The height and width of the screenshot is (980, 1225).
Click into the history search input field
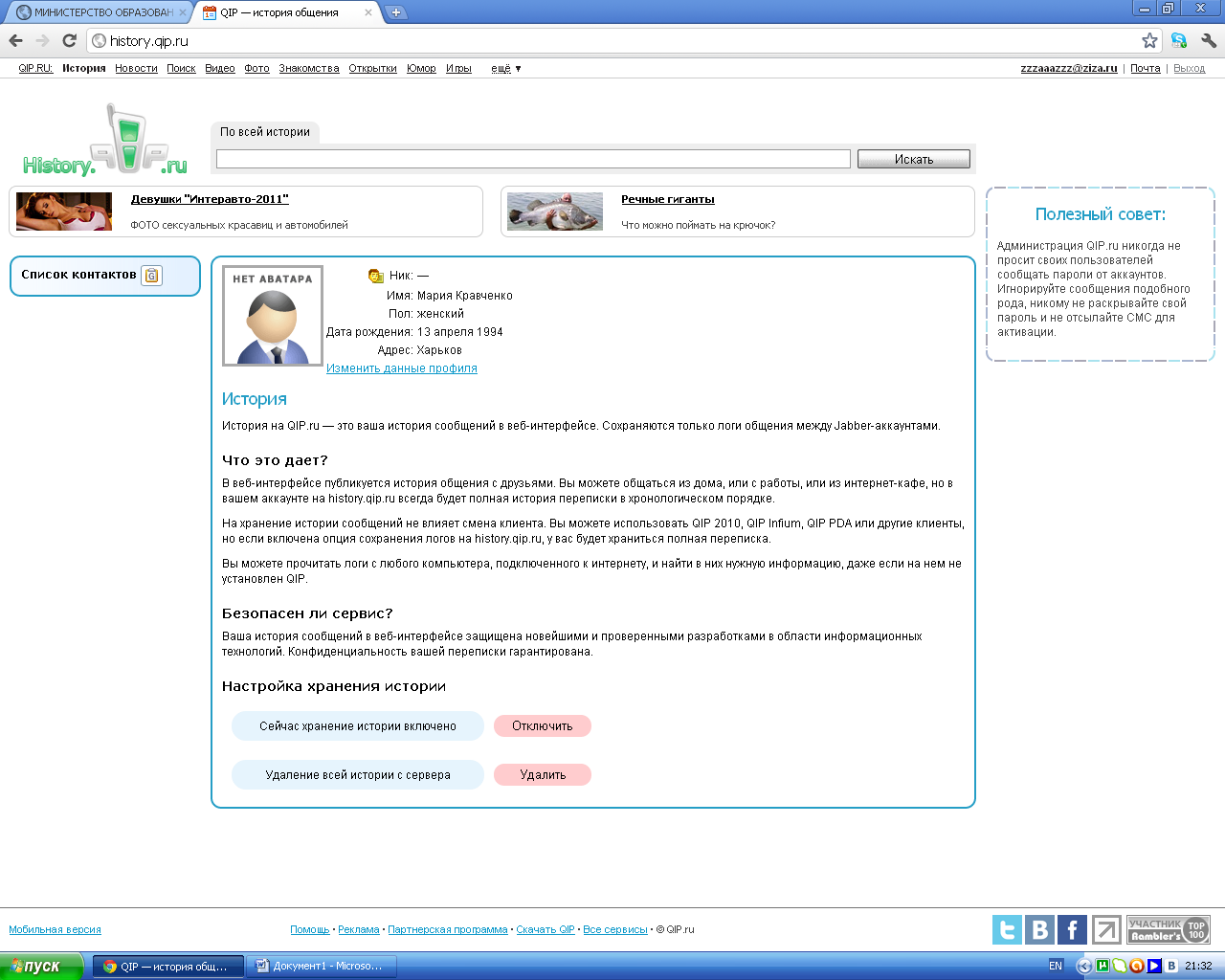click(x=533, y=159)
